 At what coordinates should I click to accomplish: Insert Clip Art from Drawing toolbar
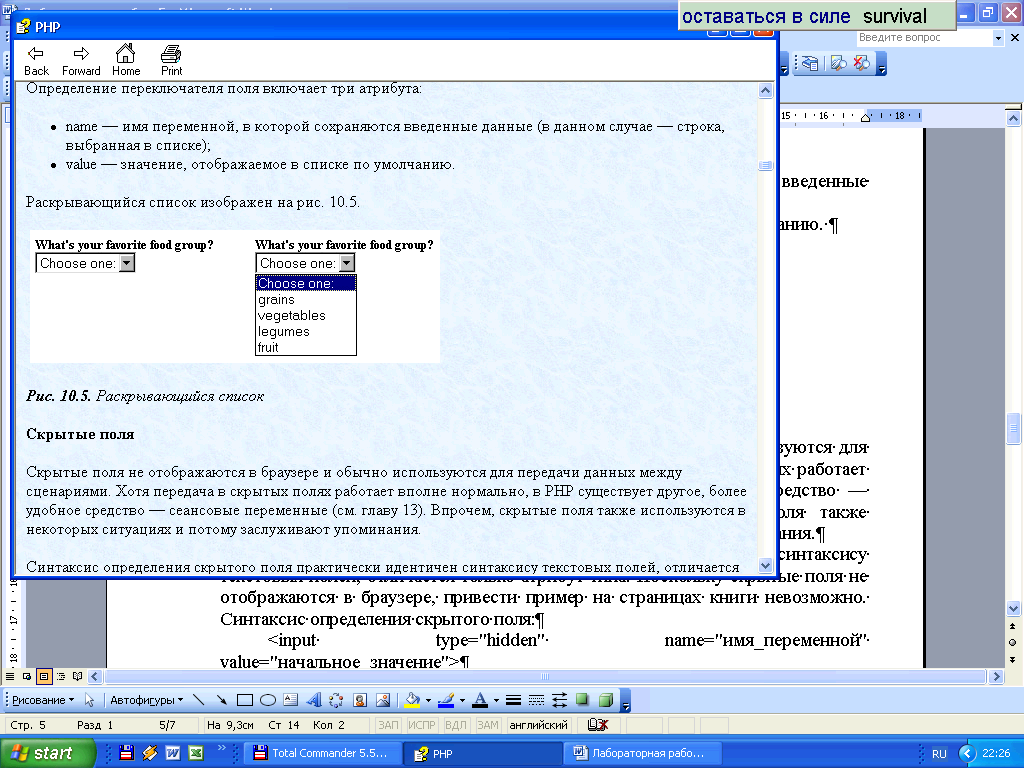click(359, 700)
